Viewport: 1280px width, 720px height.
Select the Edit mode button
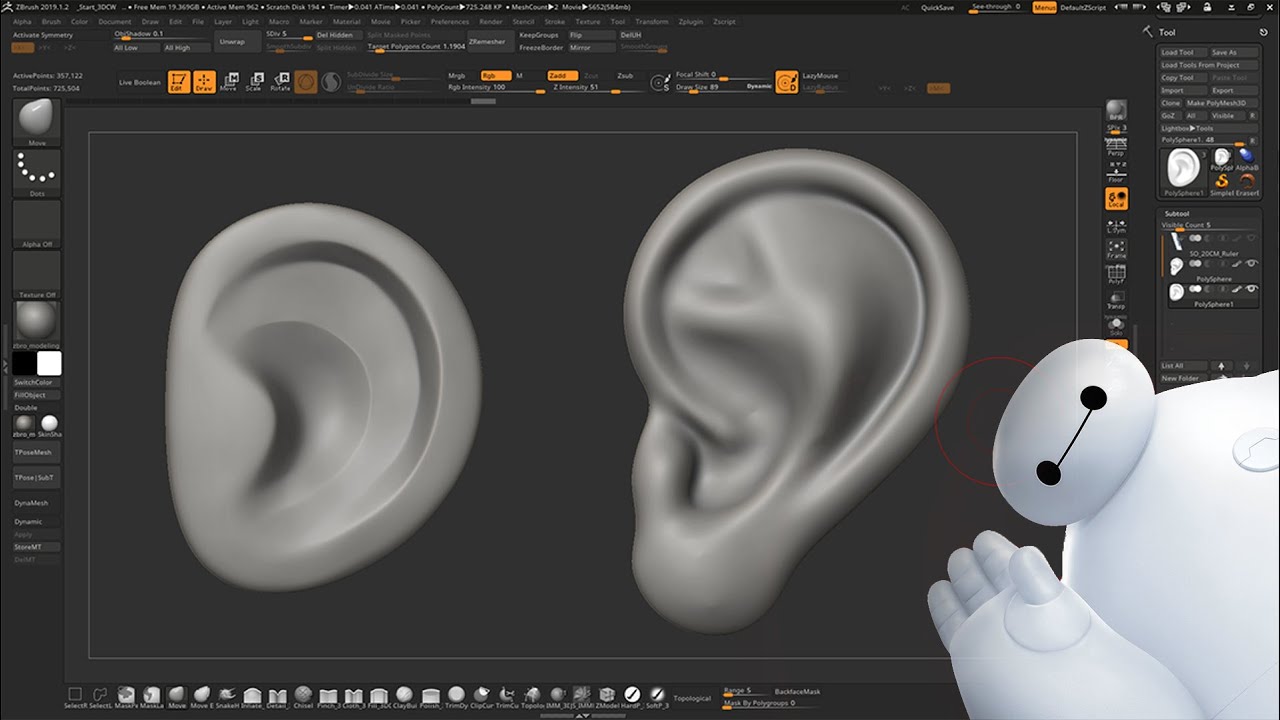point(179,82)
